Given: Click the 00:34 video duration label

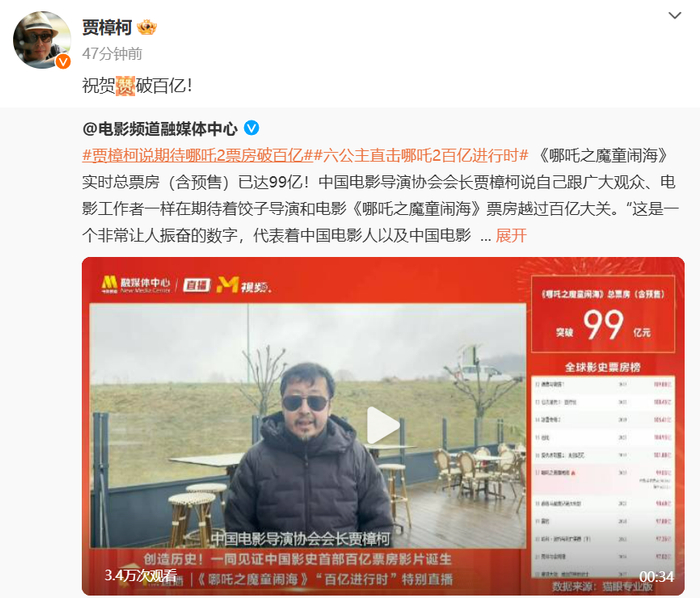Looking at the screenshot, I should 656,577.
